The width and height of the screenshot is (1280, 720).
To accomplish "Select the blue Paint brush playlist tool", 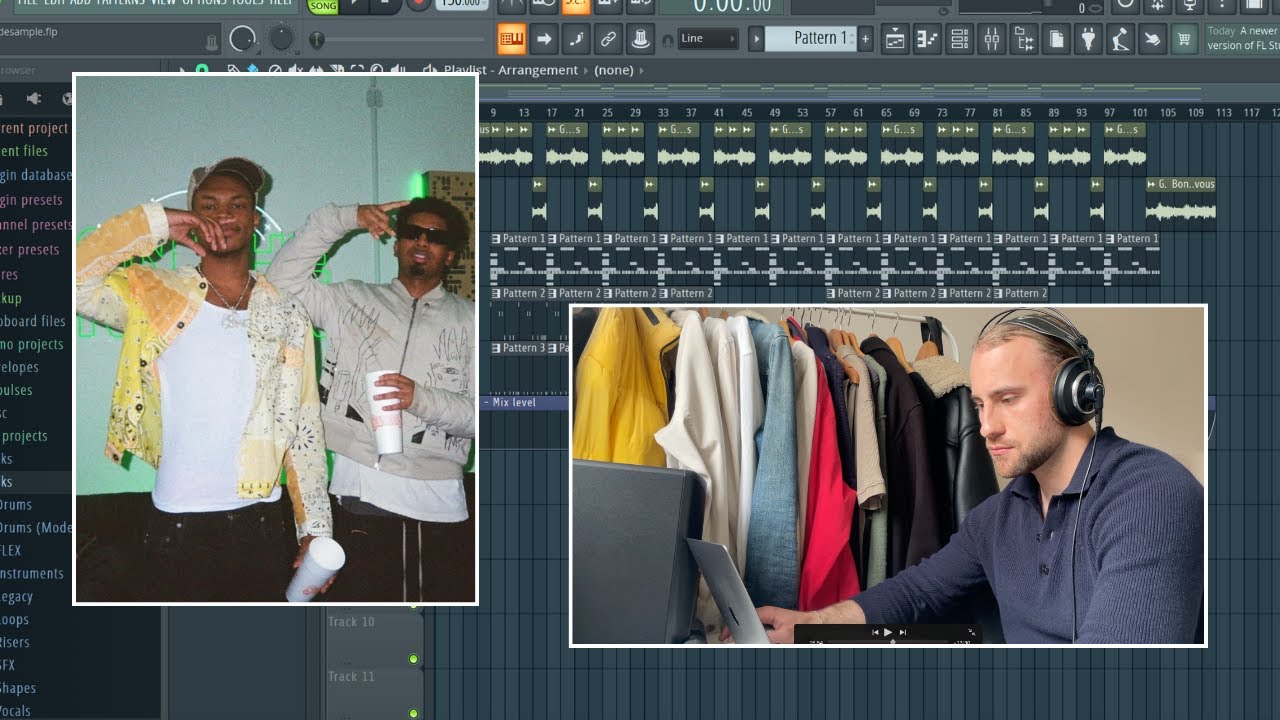I will 252,69.
